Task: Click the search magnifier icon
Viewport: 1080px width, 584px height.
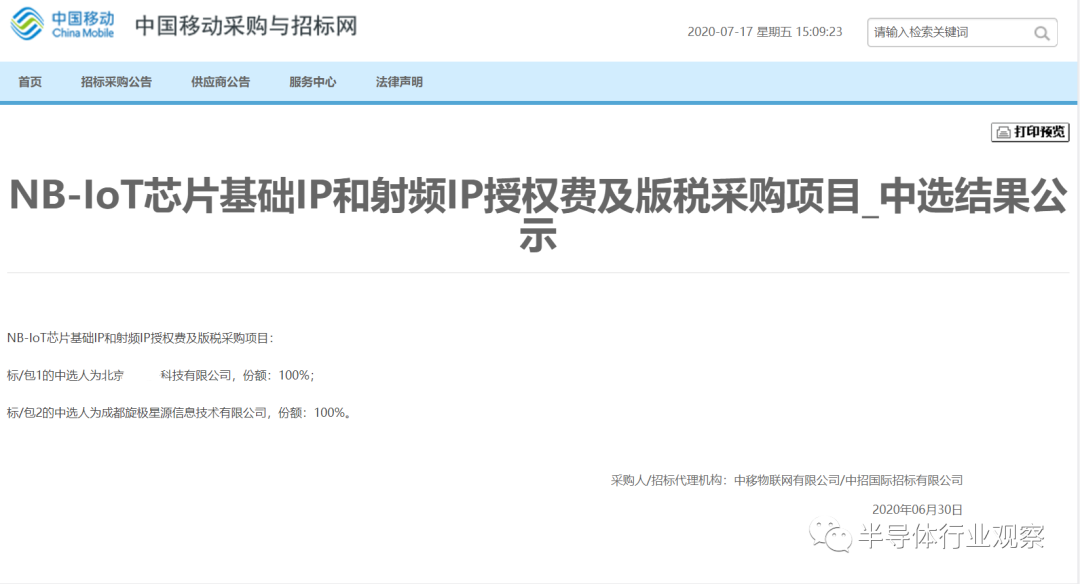Action: [x=1041, y=33]
